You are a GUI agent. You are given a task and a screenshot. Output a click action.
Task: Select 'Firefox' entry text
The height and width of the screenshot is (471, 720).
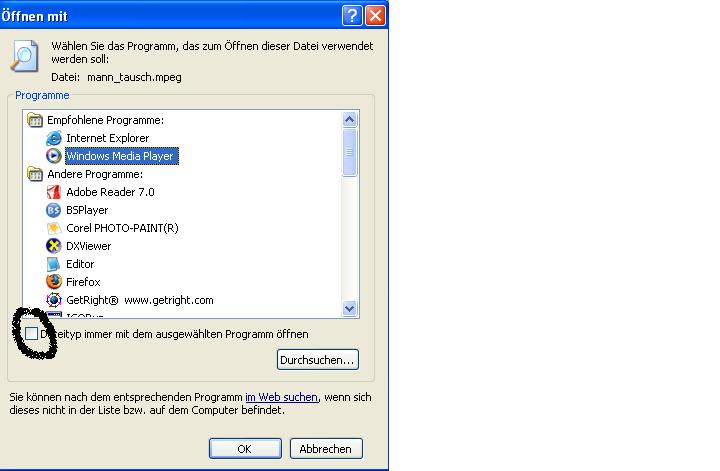point(83,282)
